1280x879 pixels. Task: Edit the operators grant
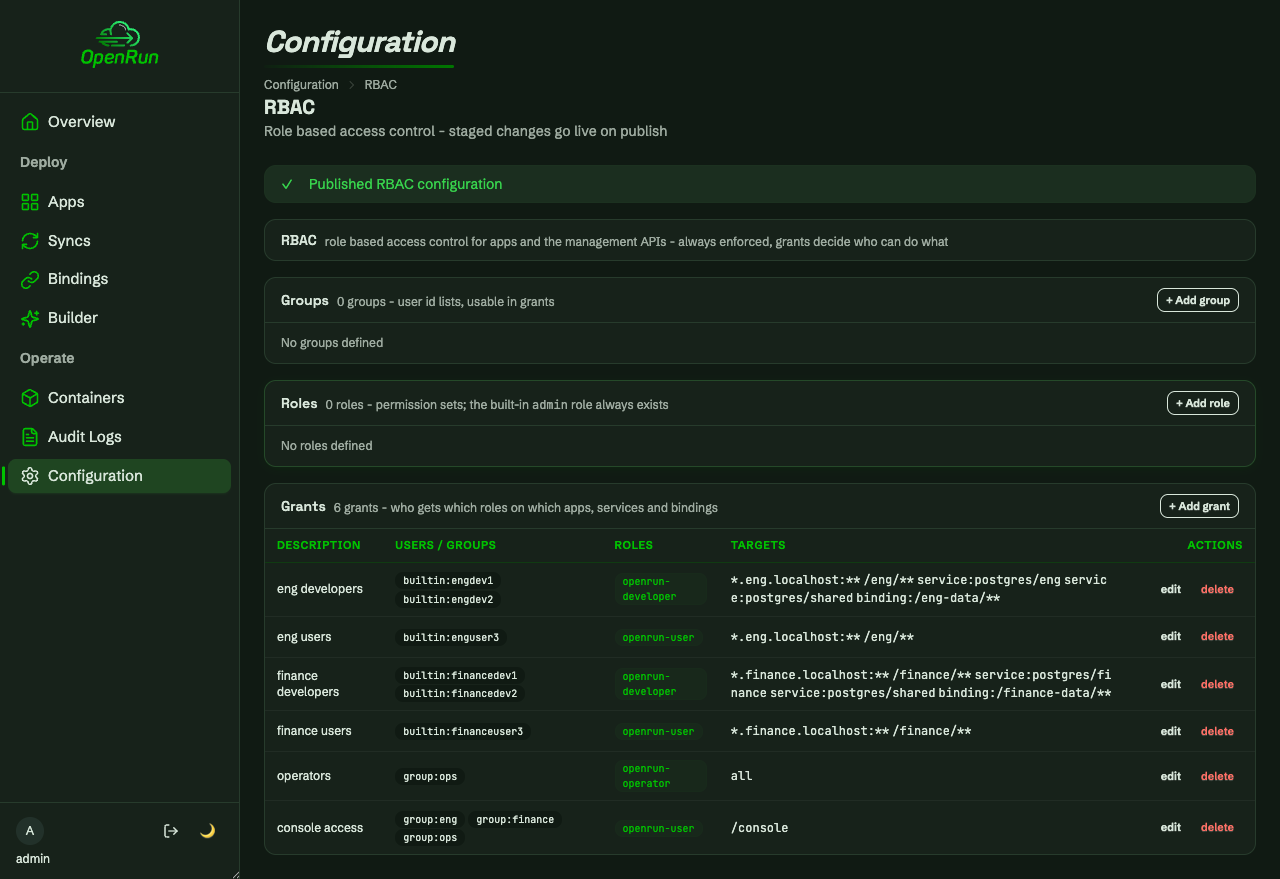(x=1171, y=776)
